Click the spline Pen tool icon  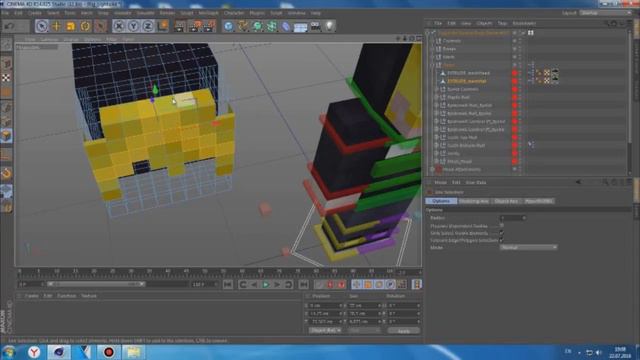pyautogui.click(x=243, y=26)
